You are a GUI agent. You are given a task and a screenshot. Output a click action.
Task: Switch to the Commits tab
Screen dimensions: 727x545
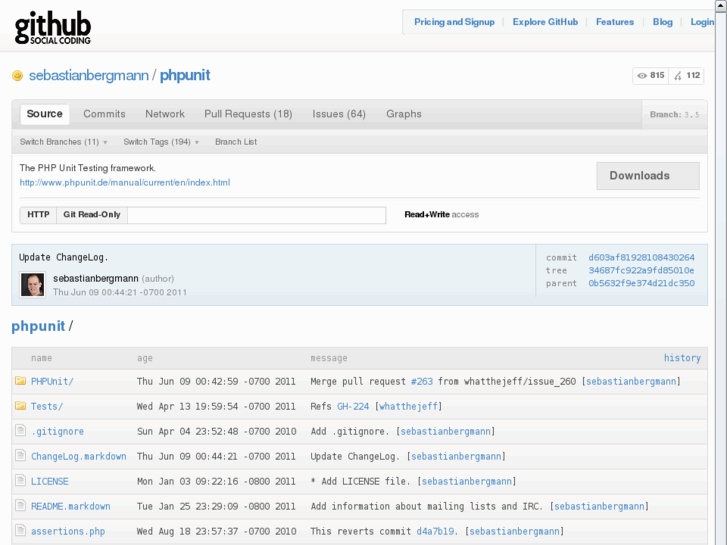click(104, 114)
